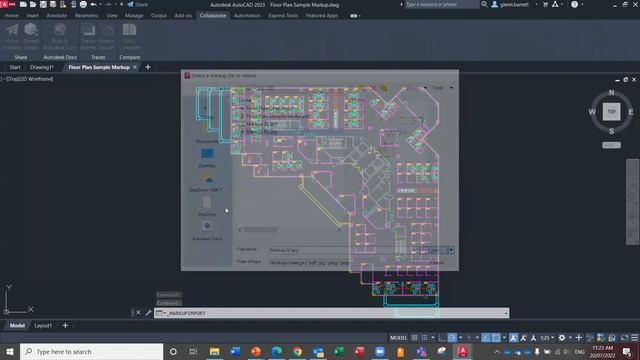Close the command line with X icon
The height and width of the screenshot is (360, 640).
[x=138, y=313]
